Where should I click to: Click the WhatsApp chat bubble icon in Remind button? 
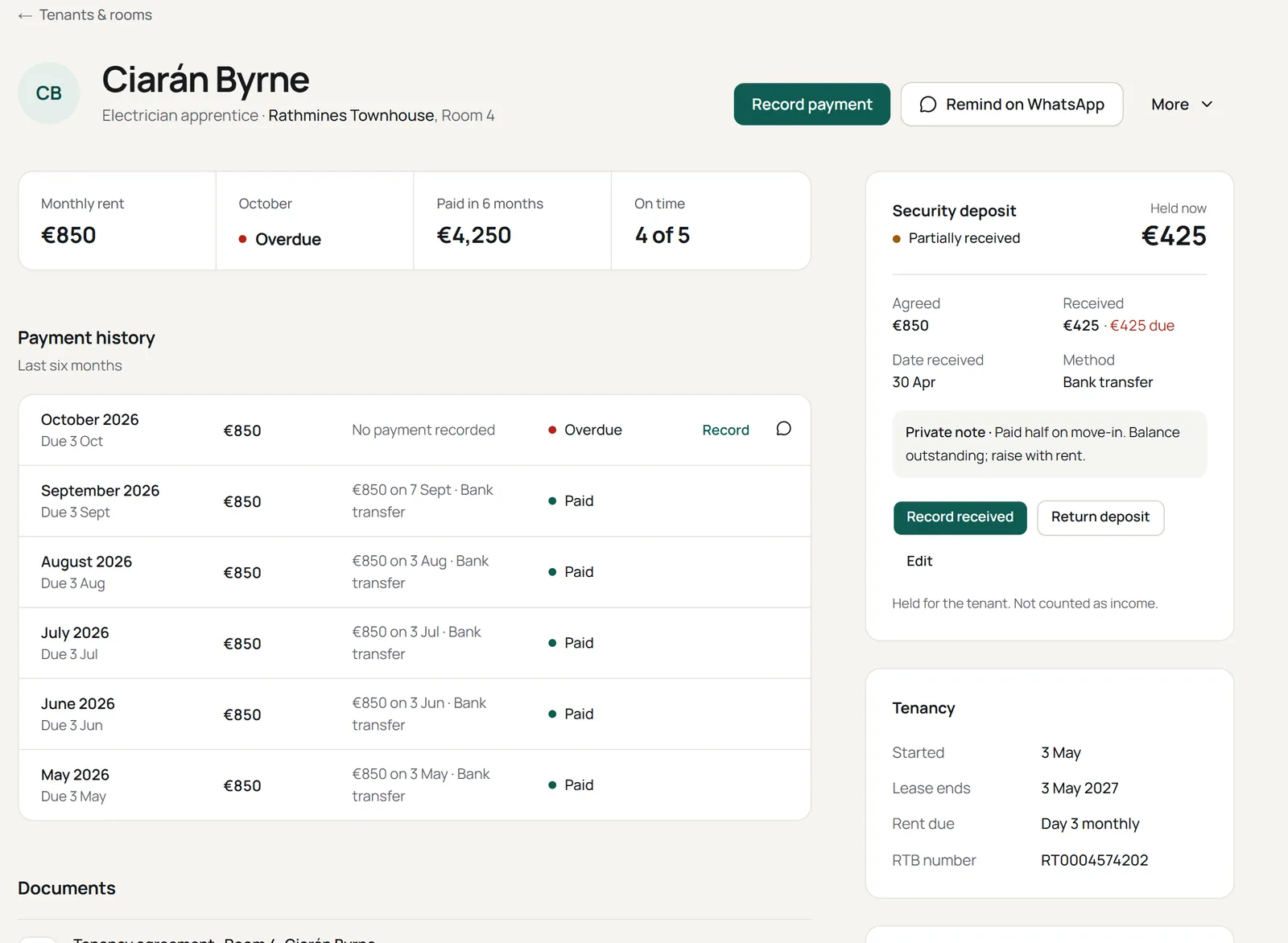(927, 105)
